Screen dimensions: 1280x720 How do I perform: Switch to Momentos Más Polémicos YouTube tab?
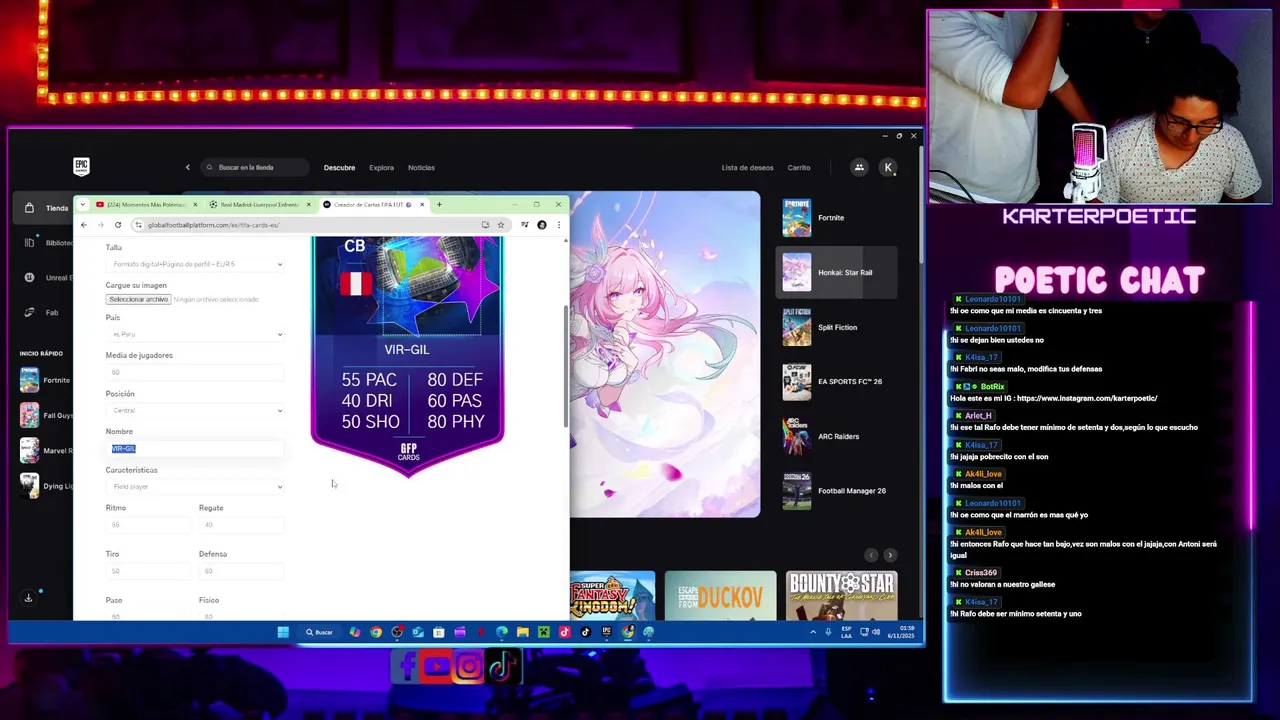click(145, 204)
